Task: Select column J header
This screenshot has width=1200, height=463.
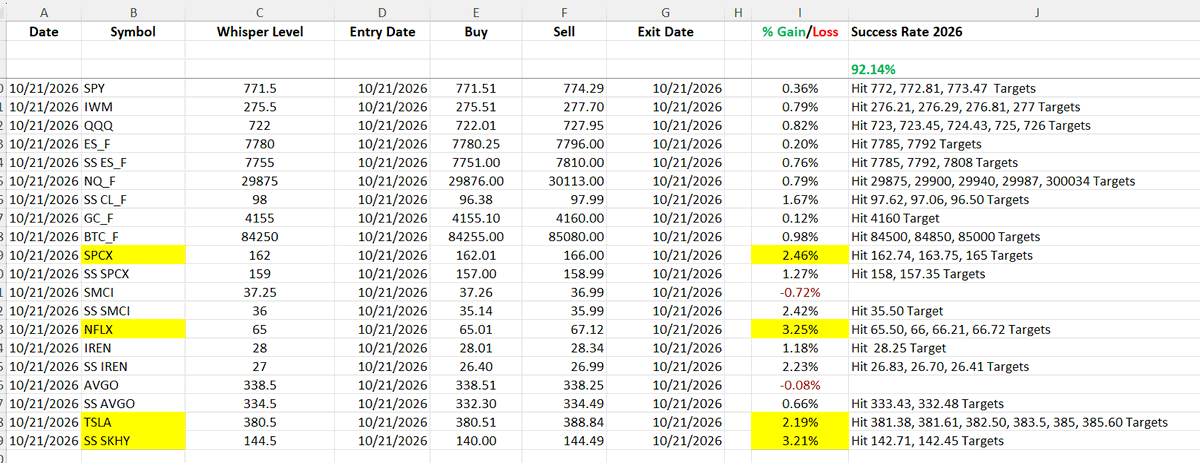Action: tap(1022, 11)
